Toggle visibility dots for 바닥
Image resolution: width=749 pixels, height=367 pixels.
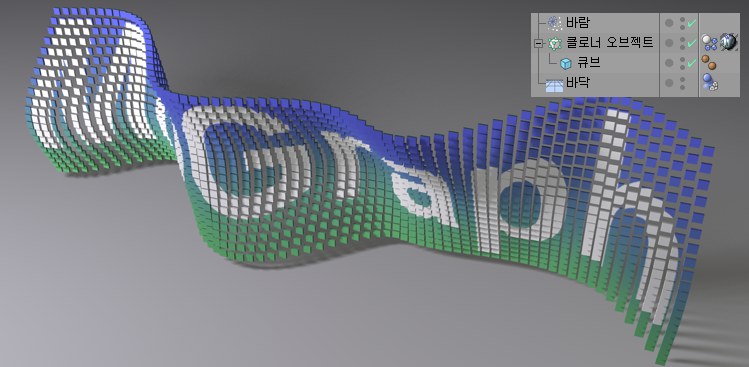[683, 83]
